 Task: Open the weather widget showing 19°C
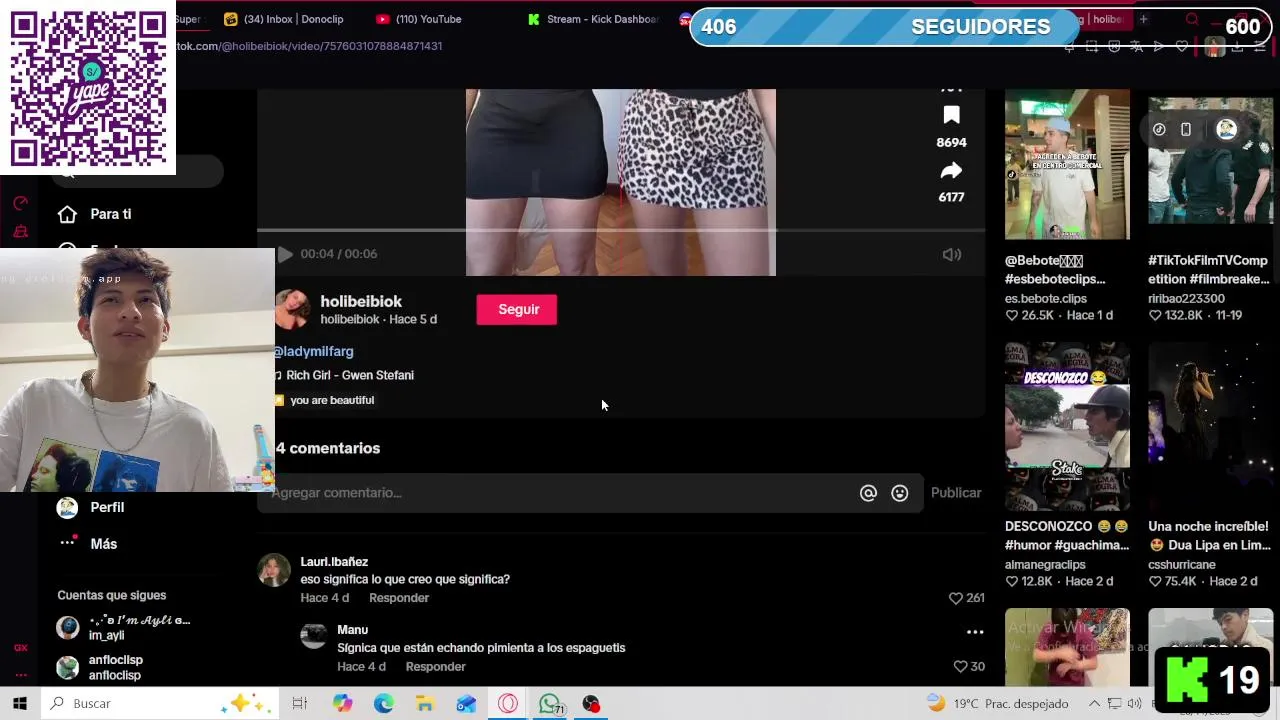pos(997,704)
